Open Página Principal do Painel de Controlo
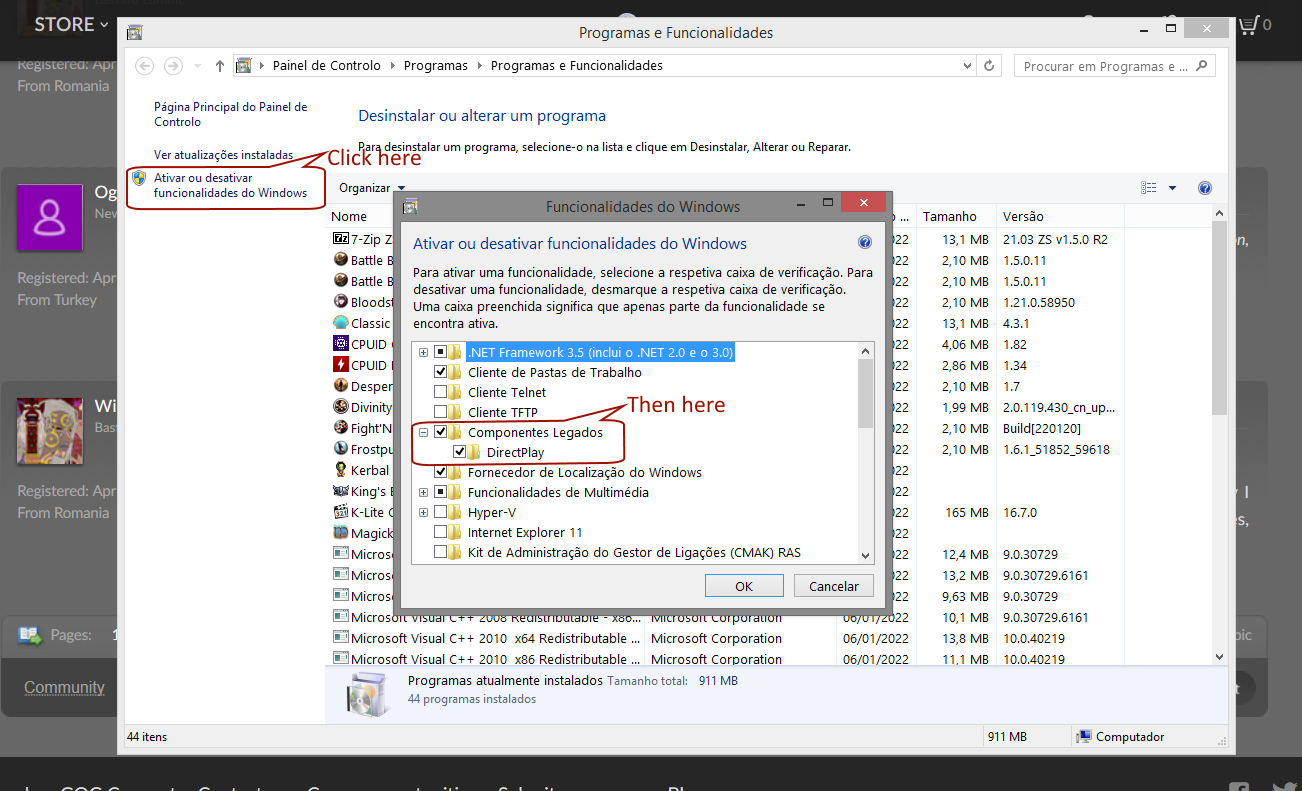 click(x=231, y=114)
